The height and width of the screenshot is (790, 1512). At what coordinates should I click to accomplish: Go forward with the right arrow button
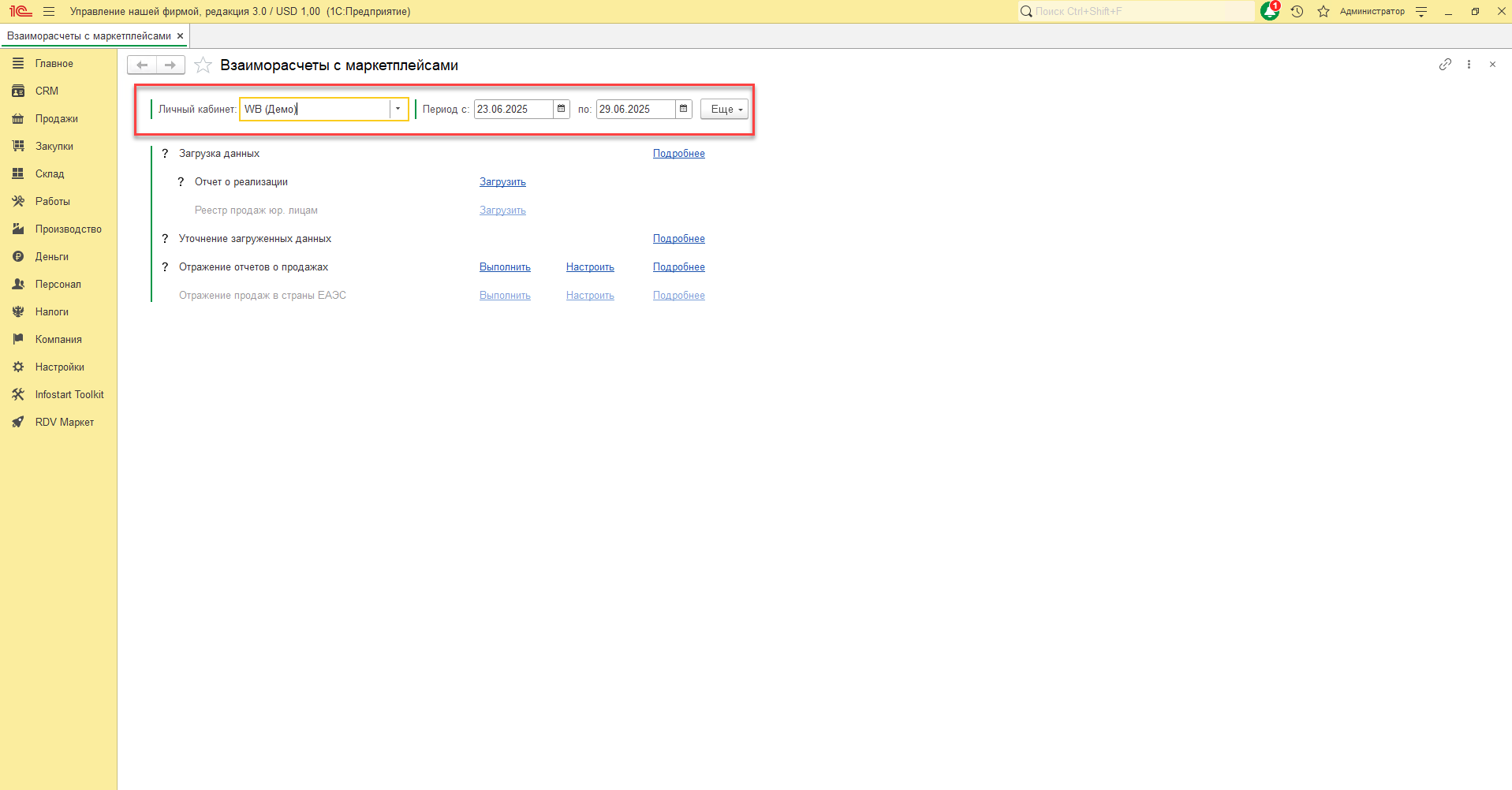click(x=170, y=65)
